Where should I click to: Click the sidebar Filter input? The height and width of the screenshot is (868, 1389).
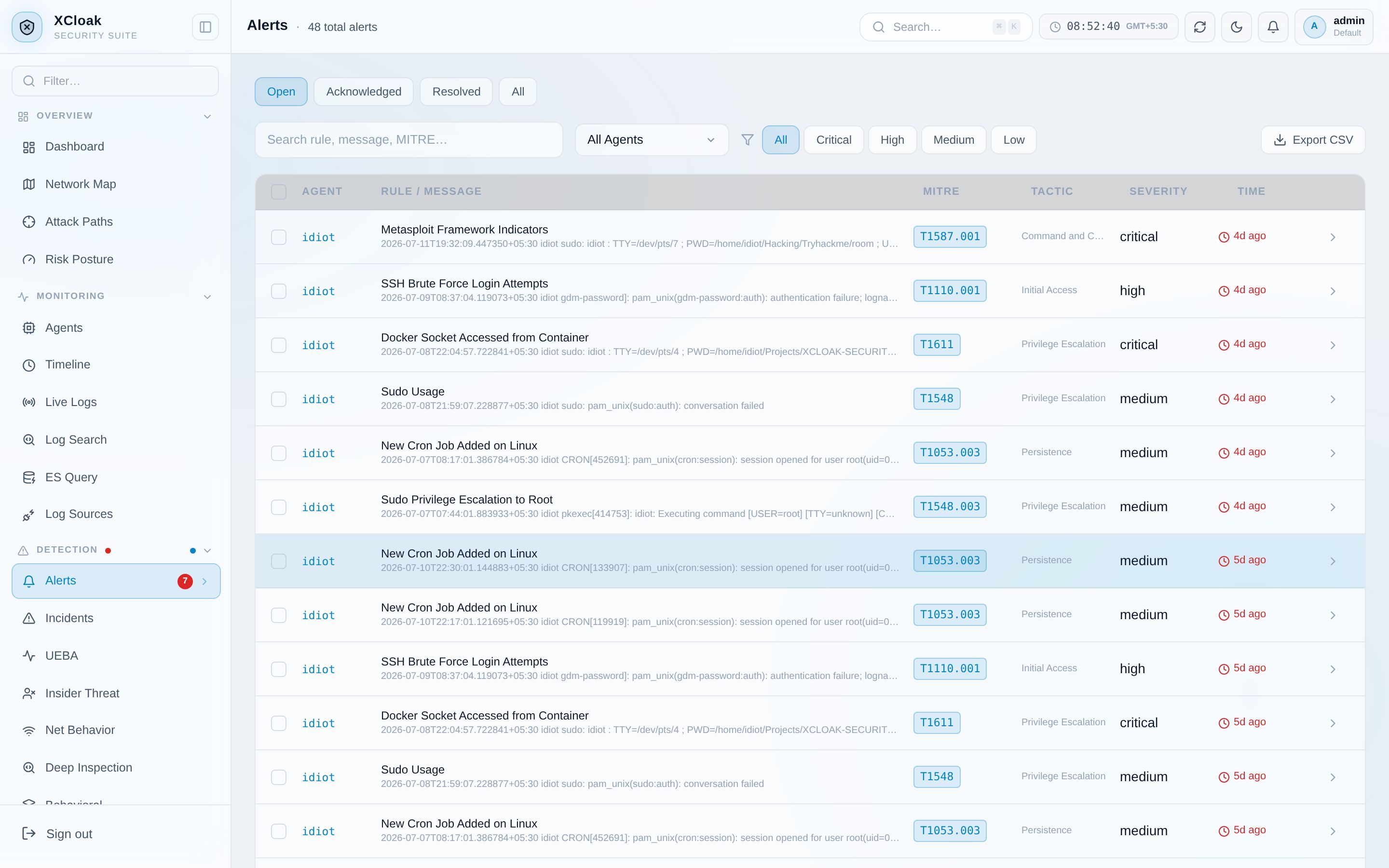(x=115, y=81)
